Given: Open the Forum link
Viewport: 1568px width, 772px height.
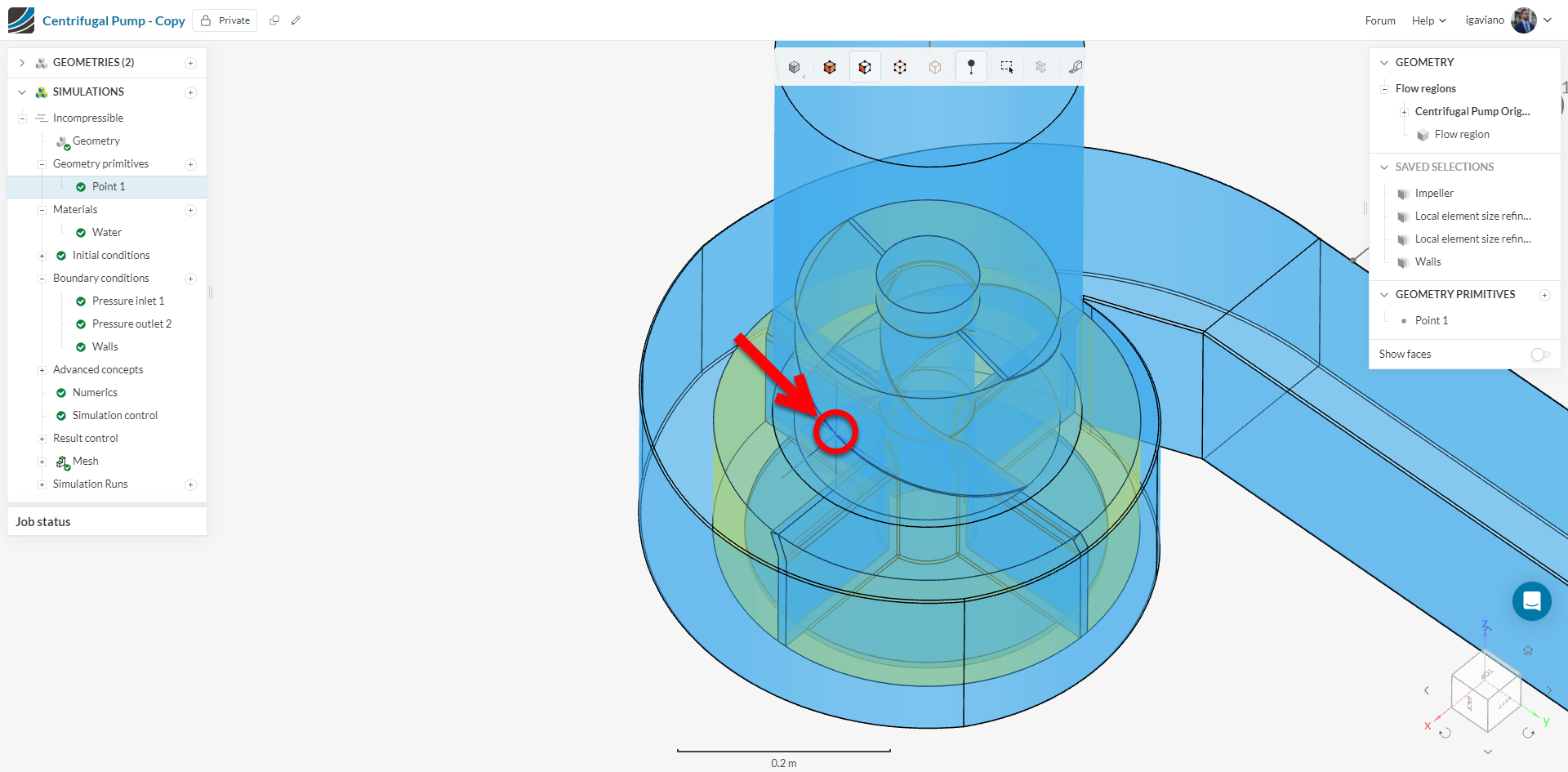Looking at the screenshot, I should point(1380,20).
